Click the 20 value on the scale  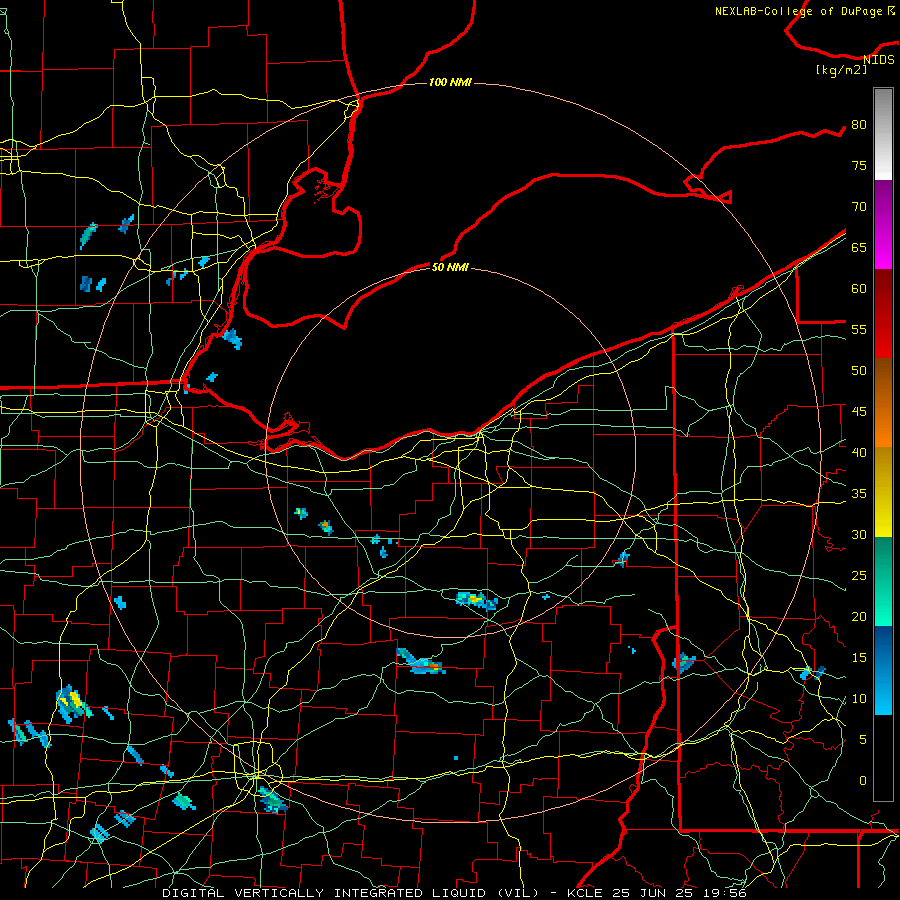[859, 616]
